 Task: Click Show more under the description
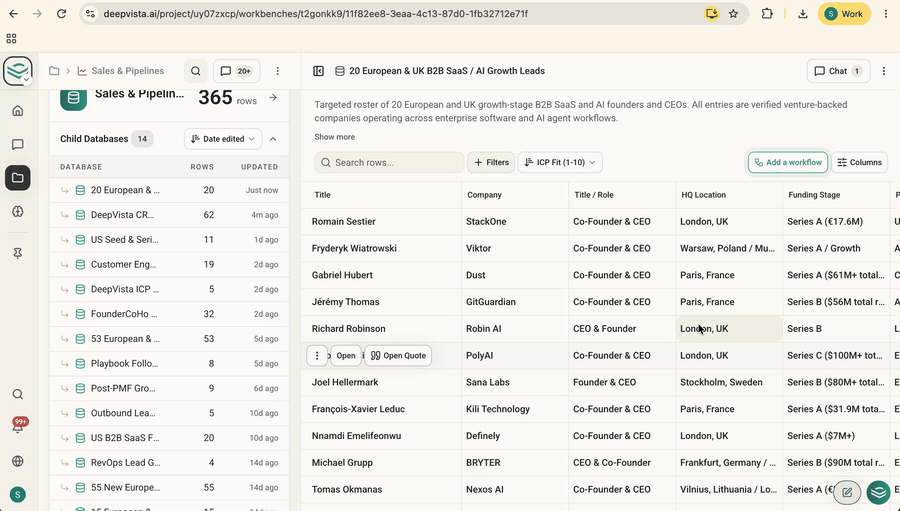click(335, 137)
